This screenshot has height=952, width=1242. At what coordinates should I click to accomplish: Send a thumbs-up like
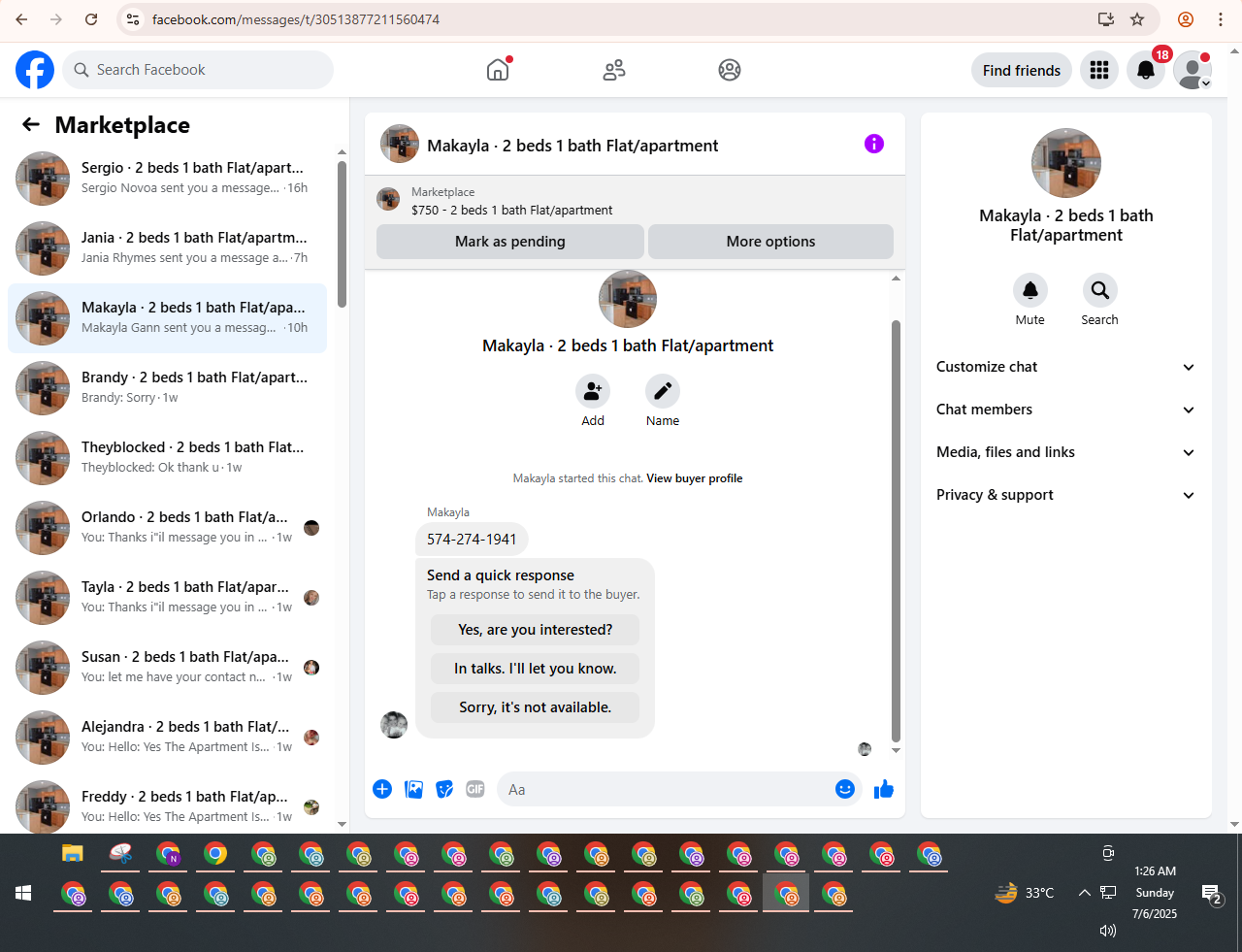coord(883,789)
